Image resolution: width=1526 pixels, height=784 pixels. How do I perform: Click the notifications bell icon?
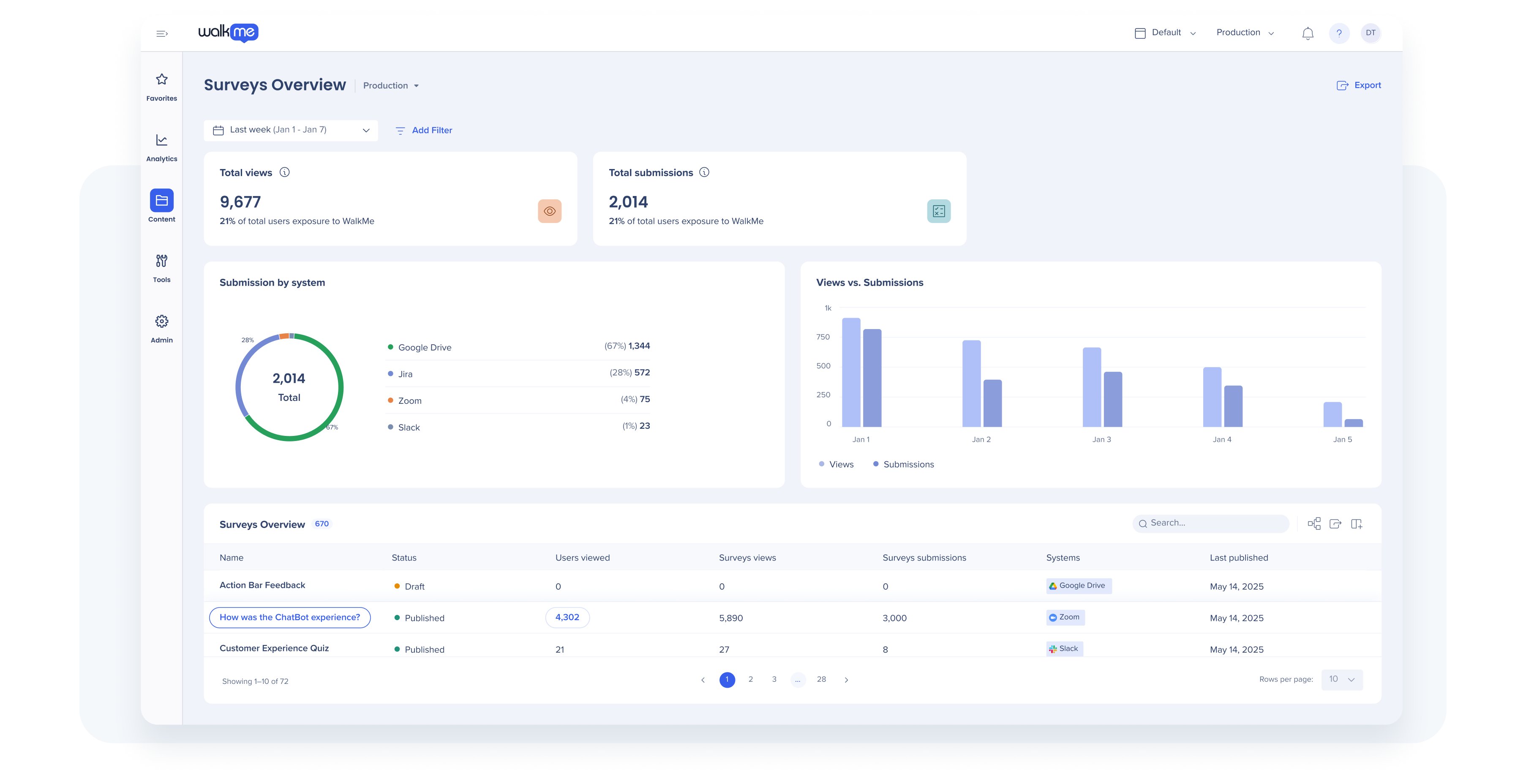pyautogui.click(x=1308, y=33)
